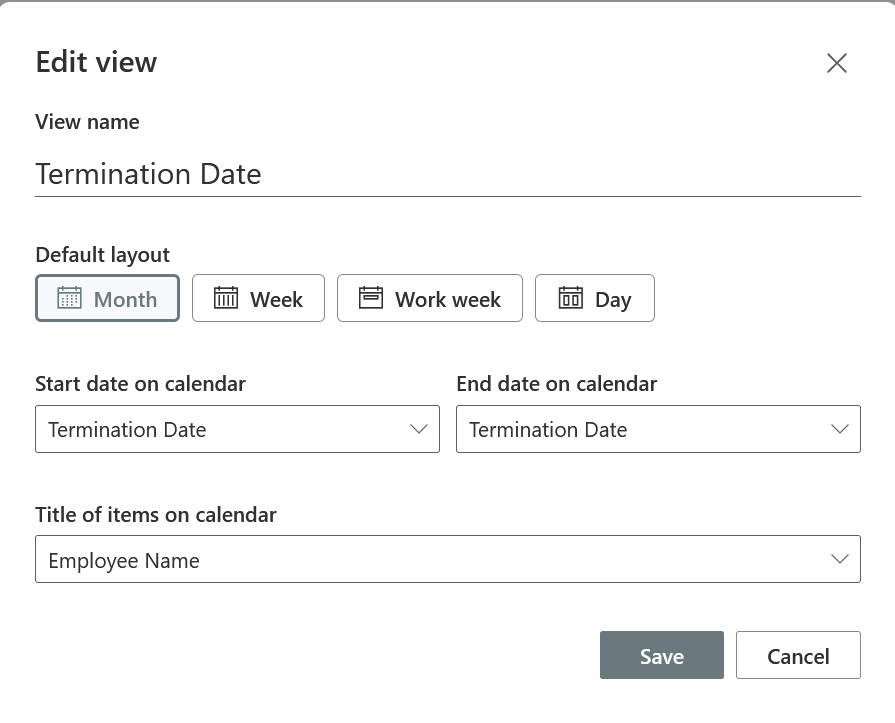Choose Work week as the layout
The image size is (895, 723).
coord(429,297)
